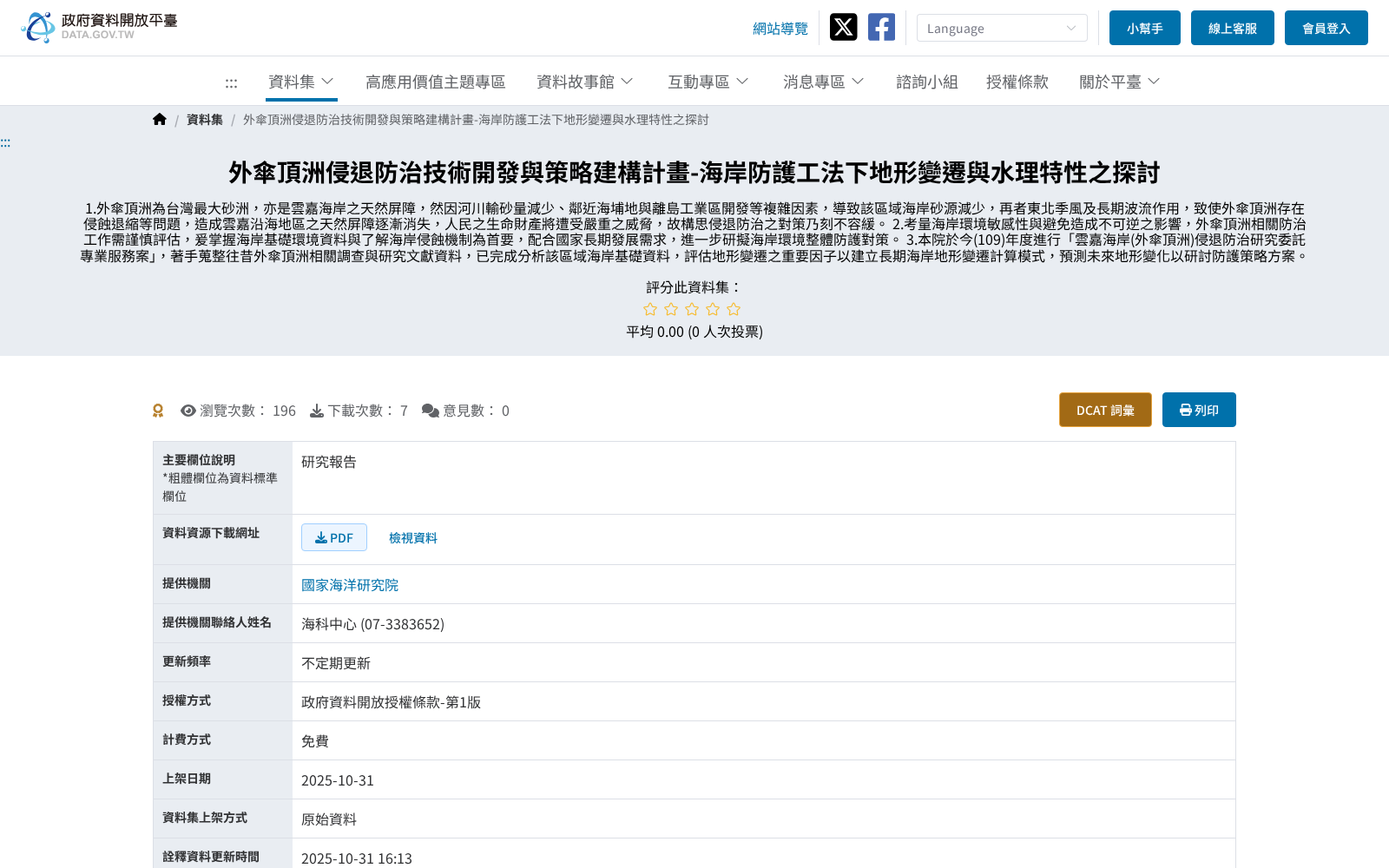Click the 計費方式 row label
This screenshot has width=1389, height=868.
tap(187, 740)
